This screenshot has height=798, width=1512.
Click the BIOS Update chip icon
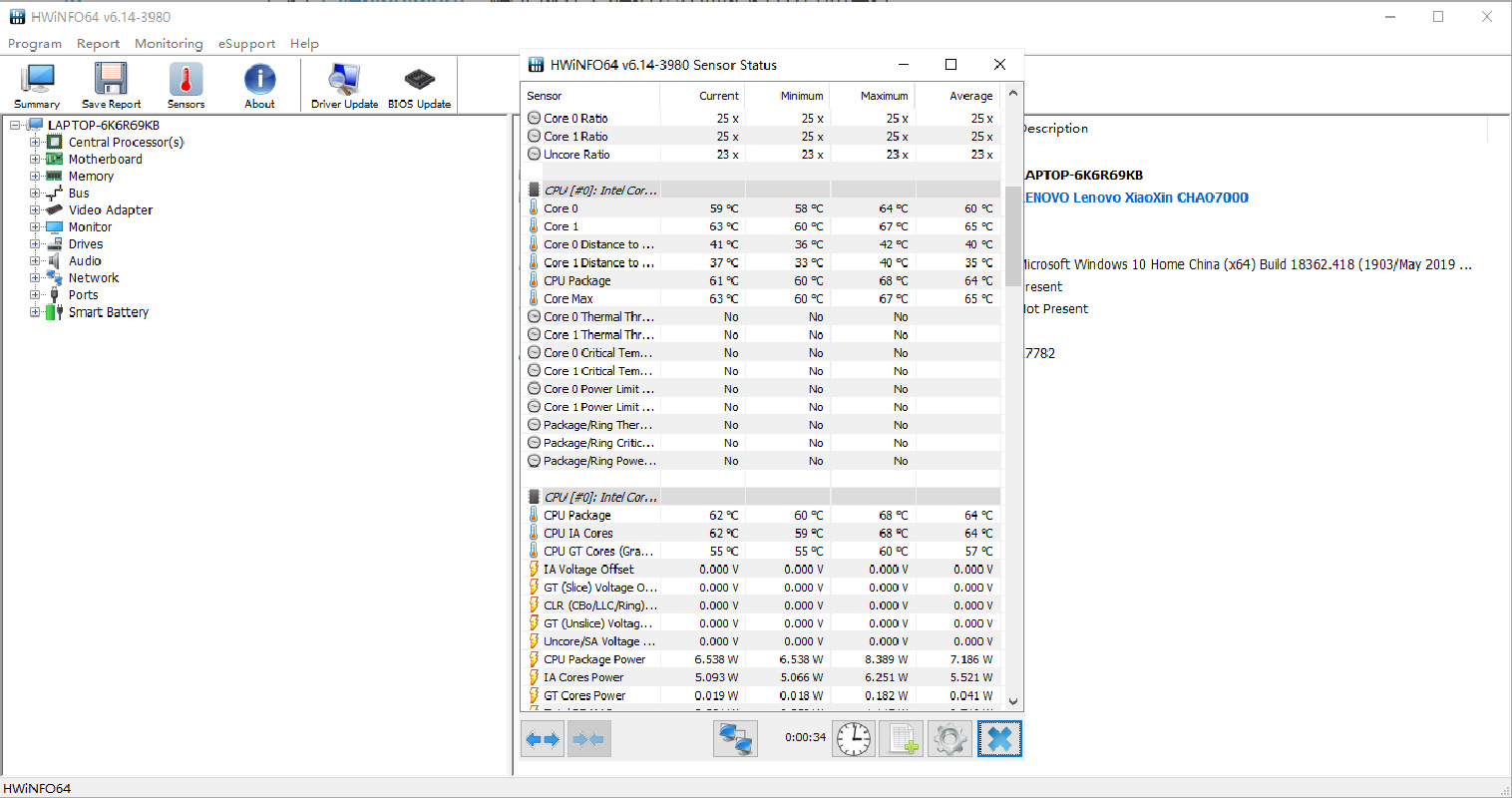419,85
